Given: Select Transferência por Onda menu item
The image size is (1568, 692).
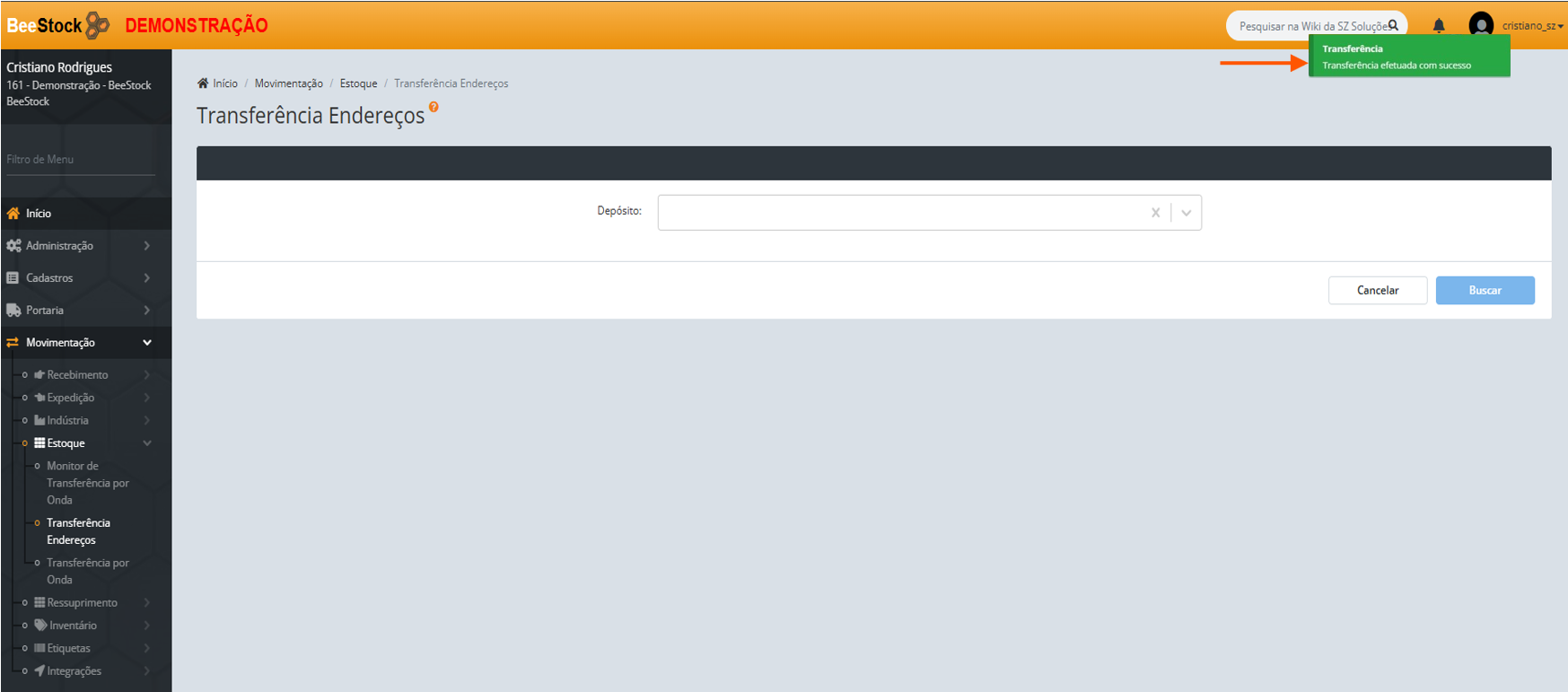Looking at the screenshot, I should [x=87, y=571].
